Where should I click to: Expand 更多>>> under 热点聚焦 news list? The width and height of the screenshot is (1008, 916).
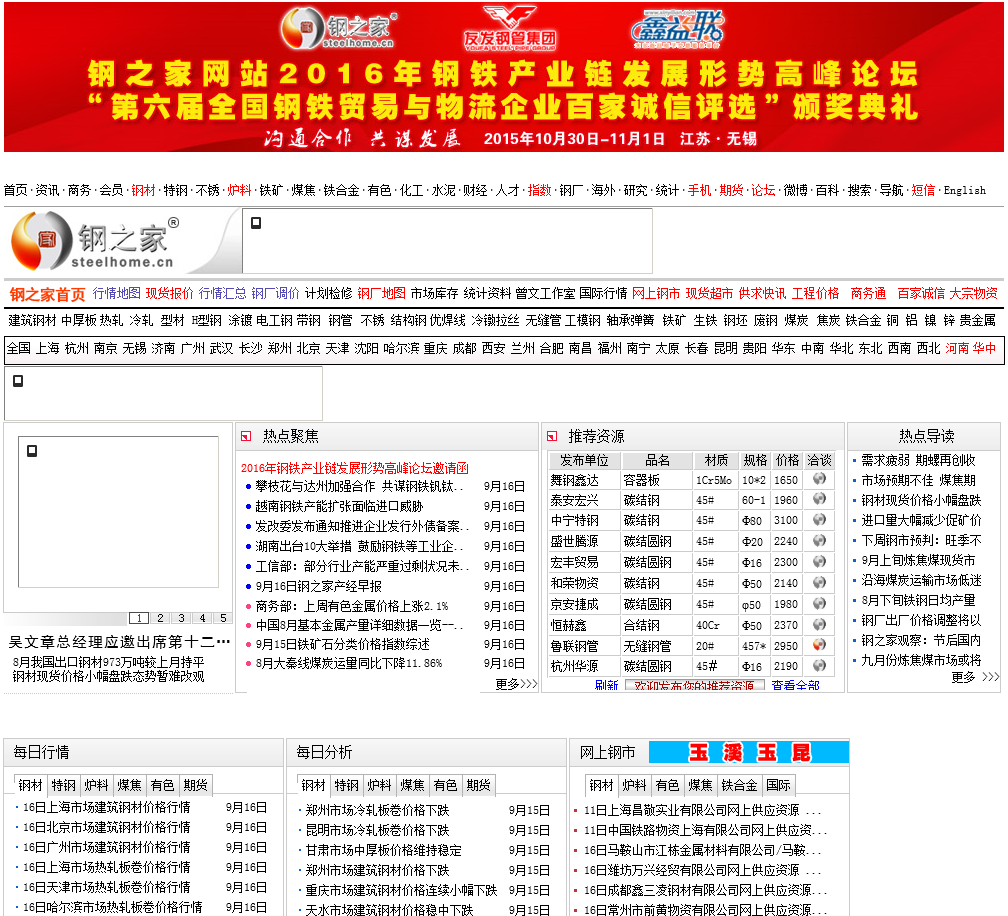click(516, 684)
